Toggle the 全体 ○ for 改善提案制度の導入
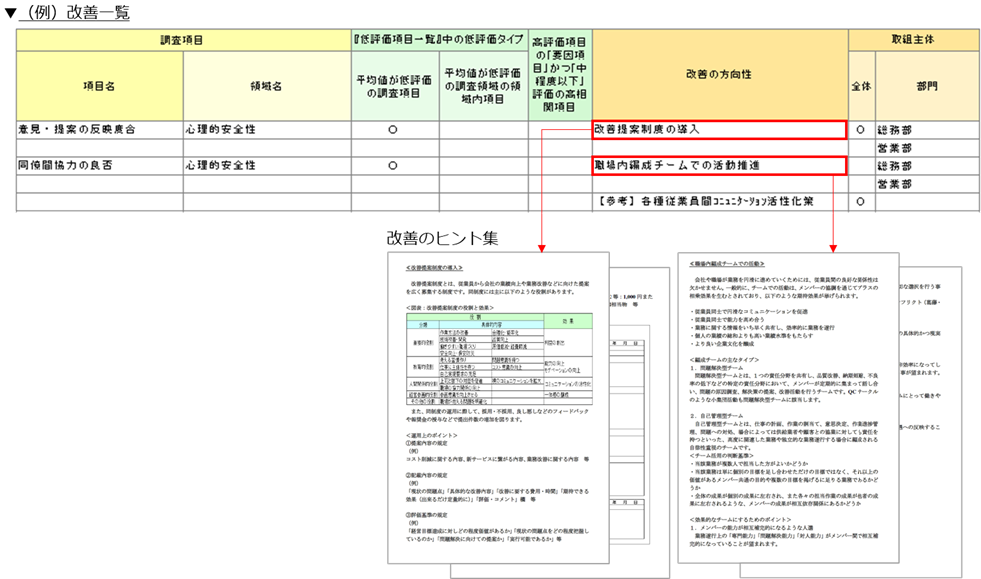Image resolution: width=981 pixels, height=579 pixels. [x=860, y=130]
